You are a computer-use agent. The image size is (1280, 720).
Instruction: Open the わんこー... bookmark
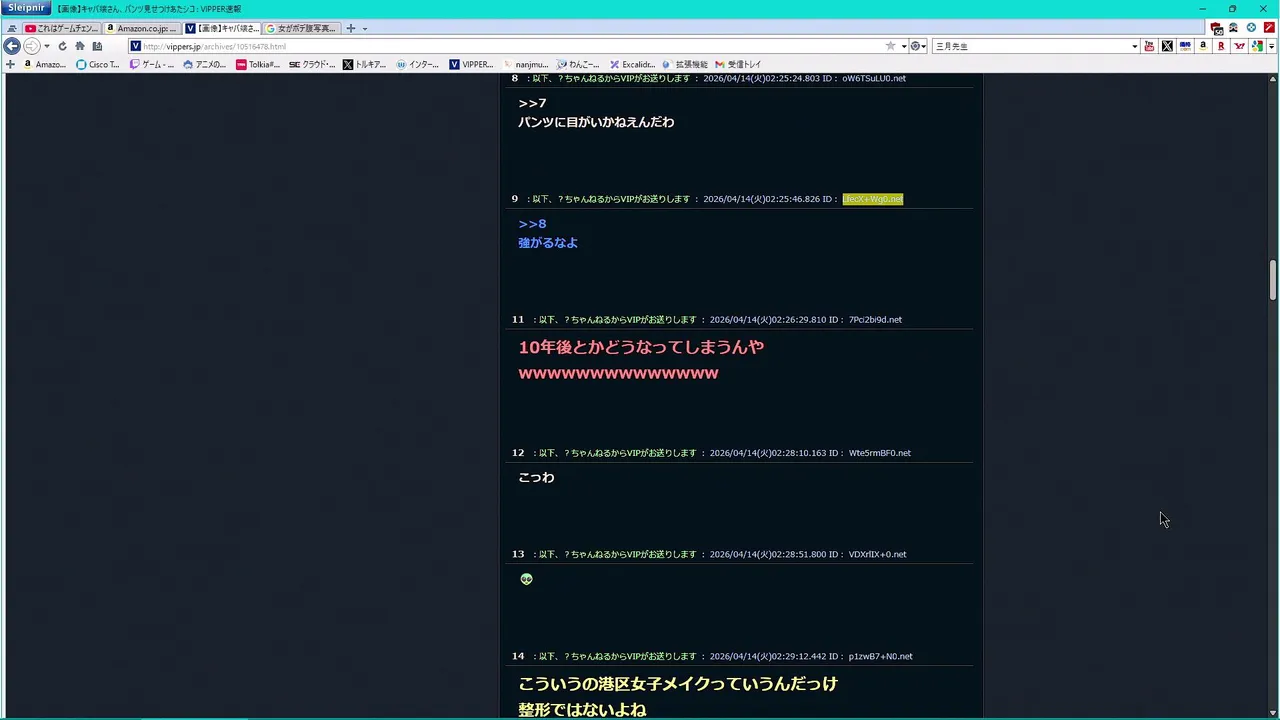pos(578,64)
